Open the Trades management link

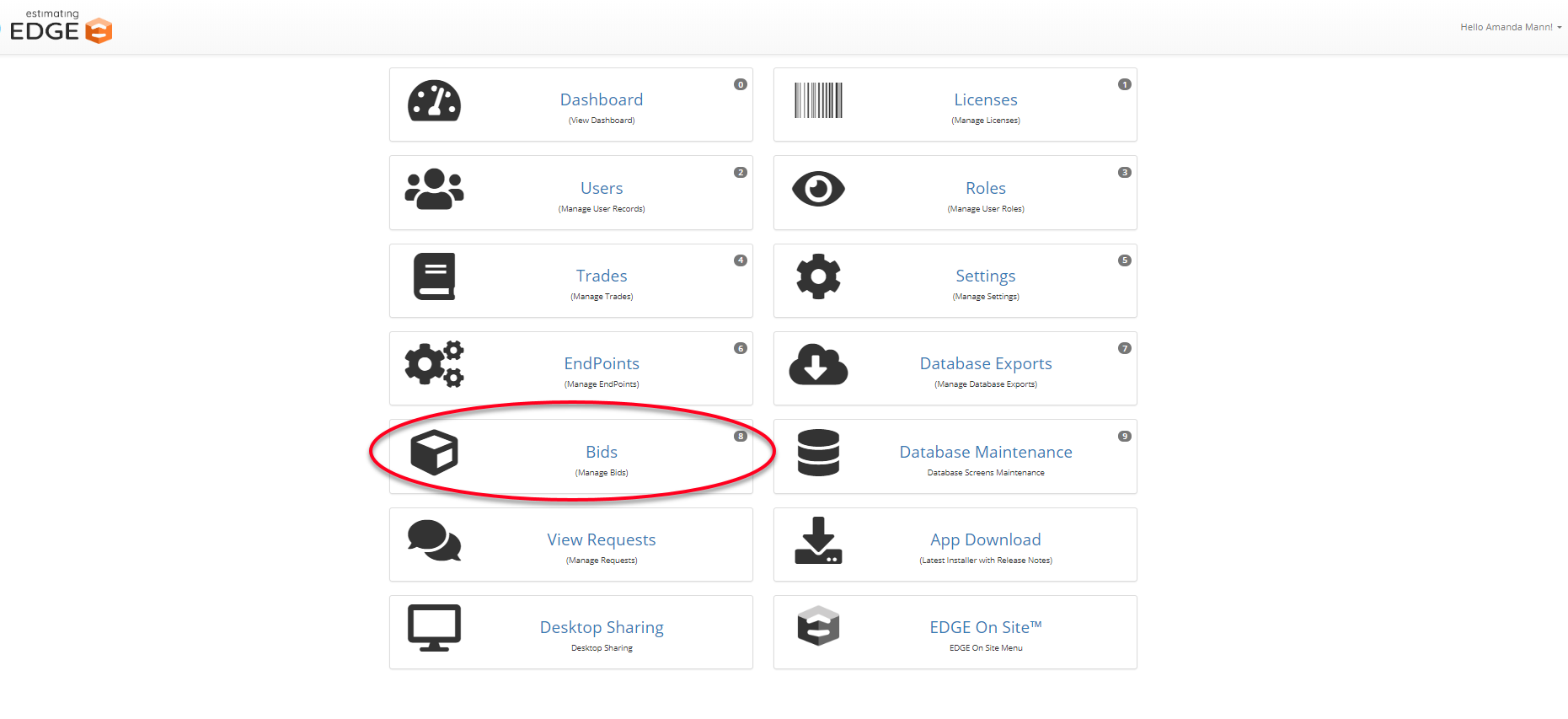[602, 276]
